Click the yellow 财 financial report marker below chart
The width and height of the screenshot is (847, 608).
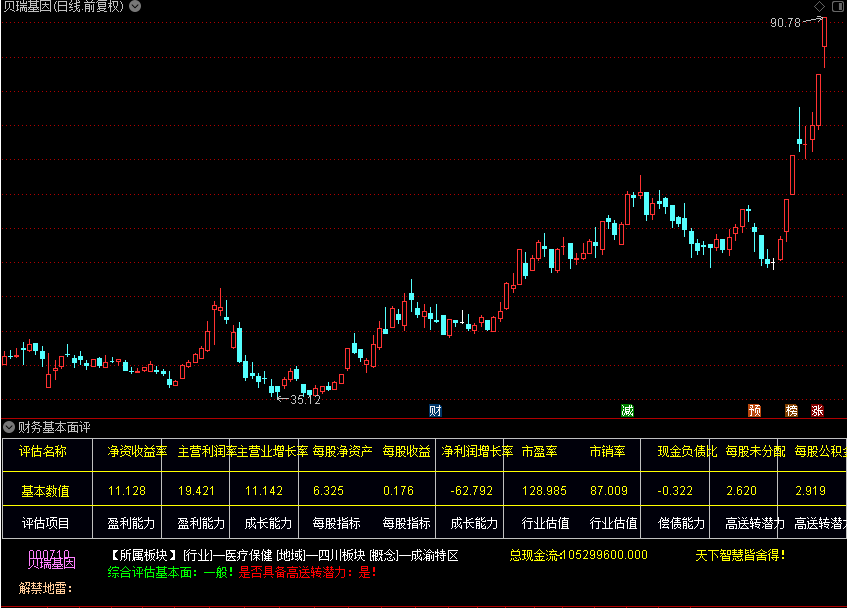coord(434,410)
